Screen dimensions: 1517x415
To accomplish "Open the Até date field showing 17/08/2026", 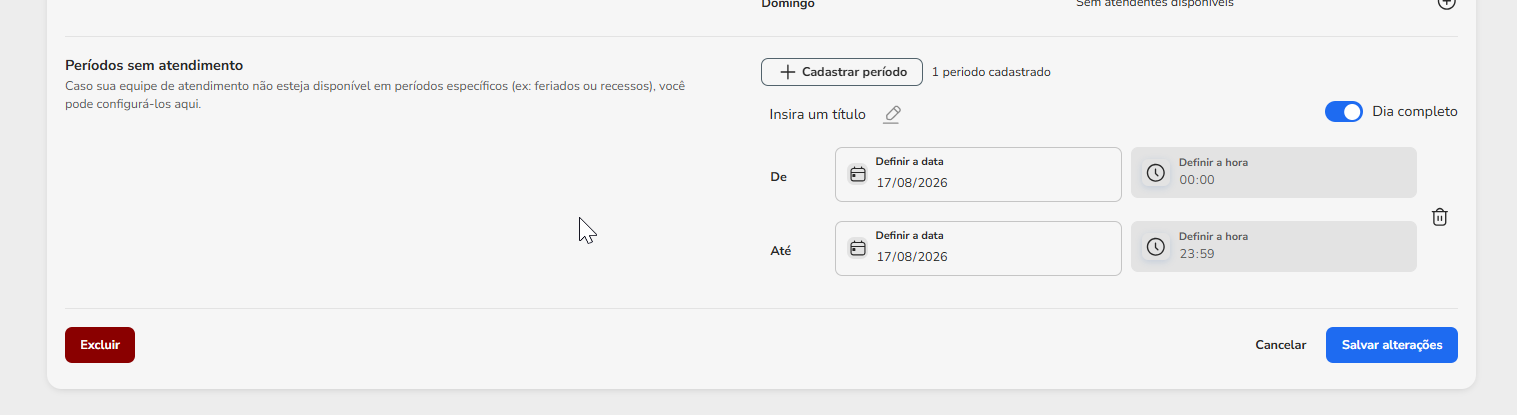I will point(978,248).
